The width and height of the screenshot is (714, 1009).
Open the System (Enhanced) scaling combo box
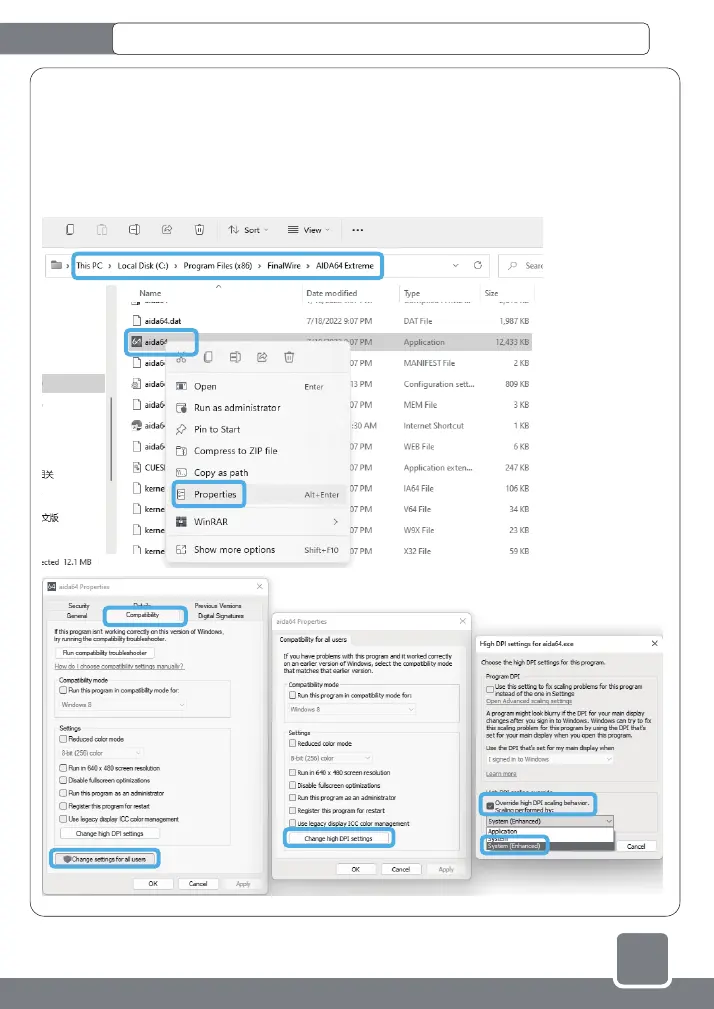550,821
